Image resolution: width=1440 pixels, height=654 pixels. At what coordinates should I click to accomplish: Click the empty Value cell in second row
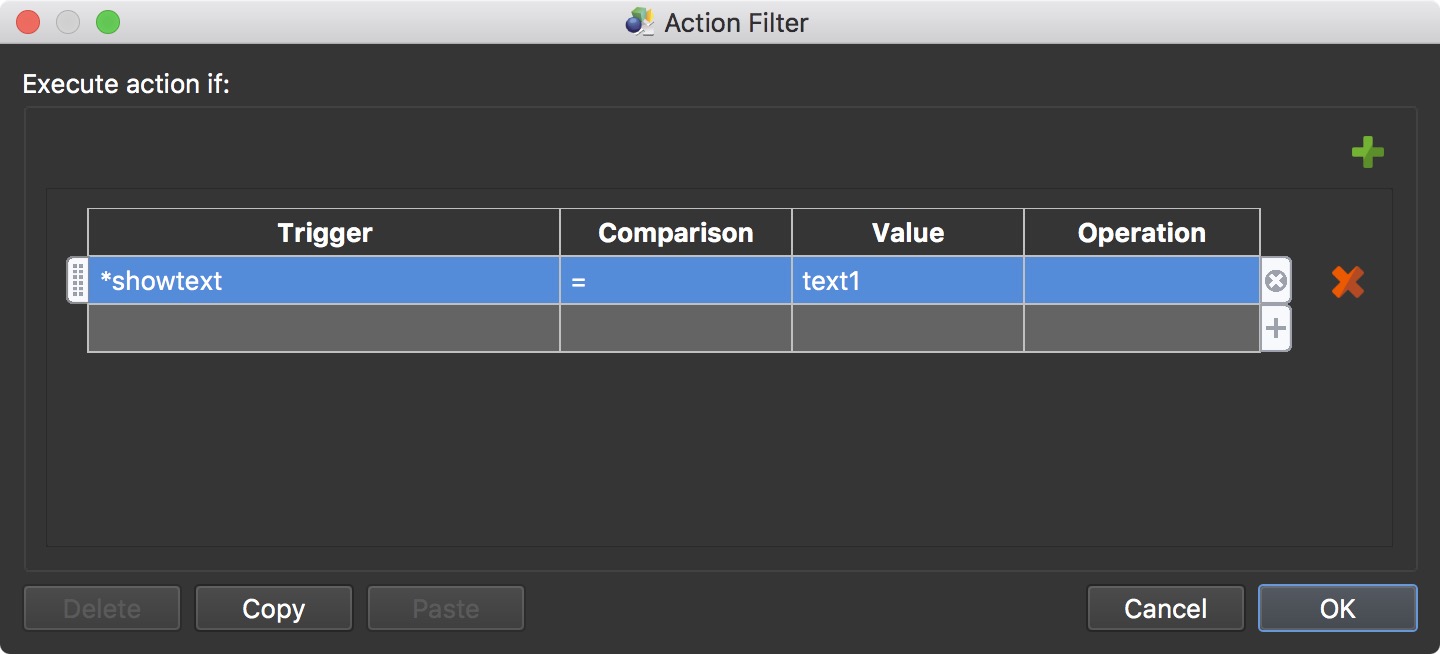(x=907, y=328)
